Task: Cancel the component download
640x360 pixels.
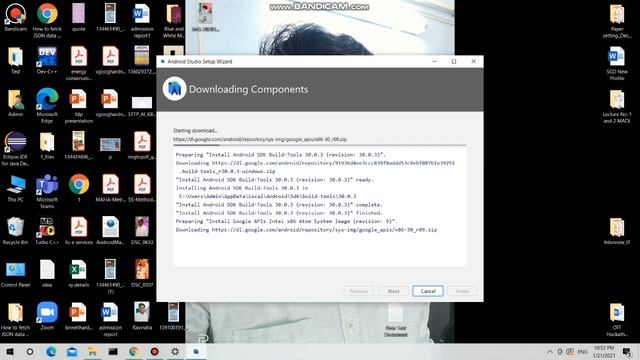Action: click(x=427, y=291)
